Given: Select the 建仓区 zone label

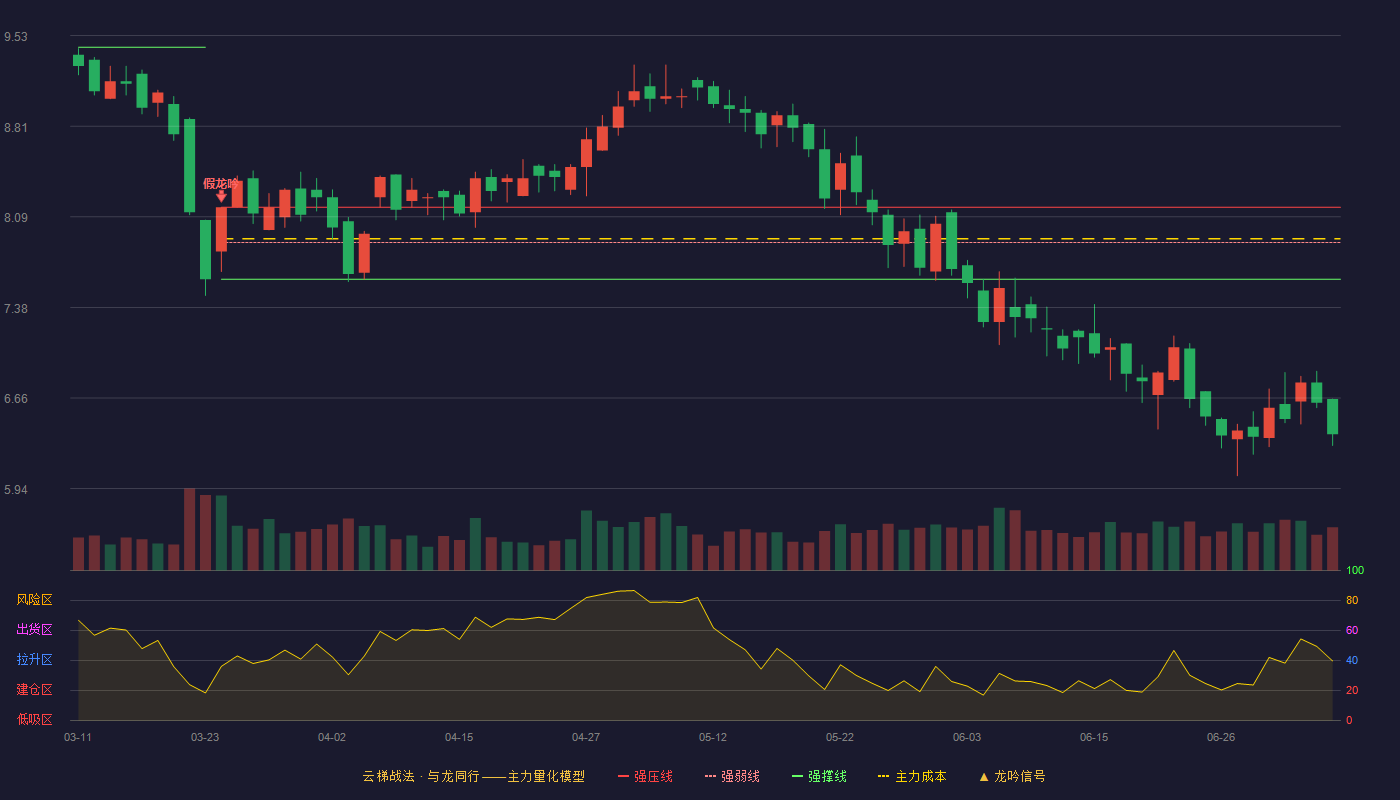Looking at the screenshot, I should point(34,690).
